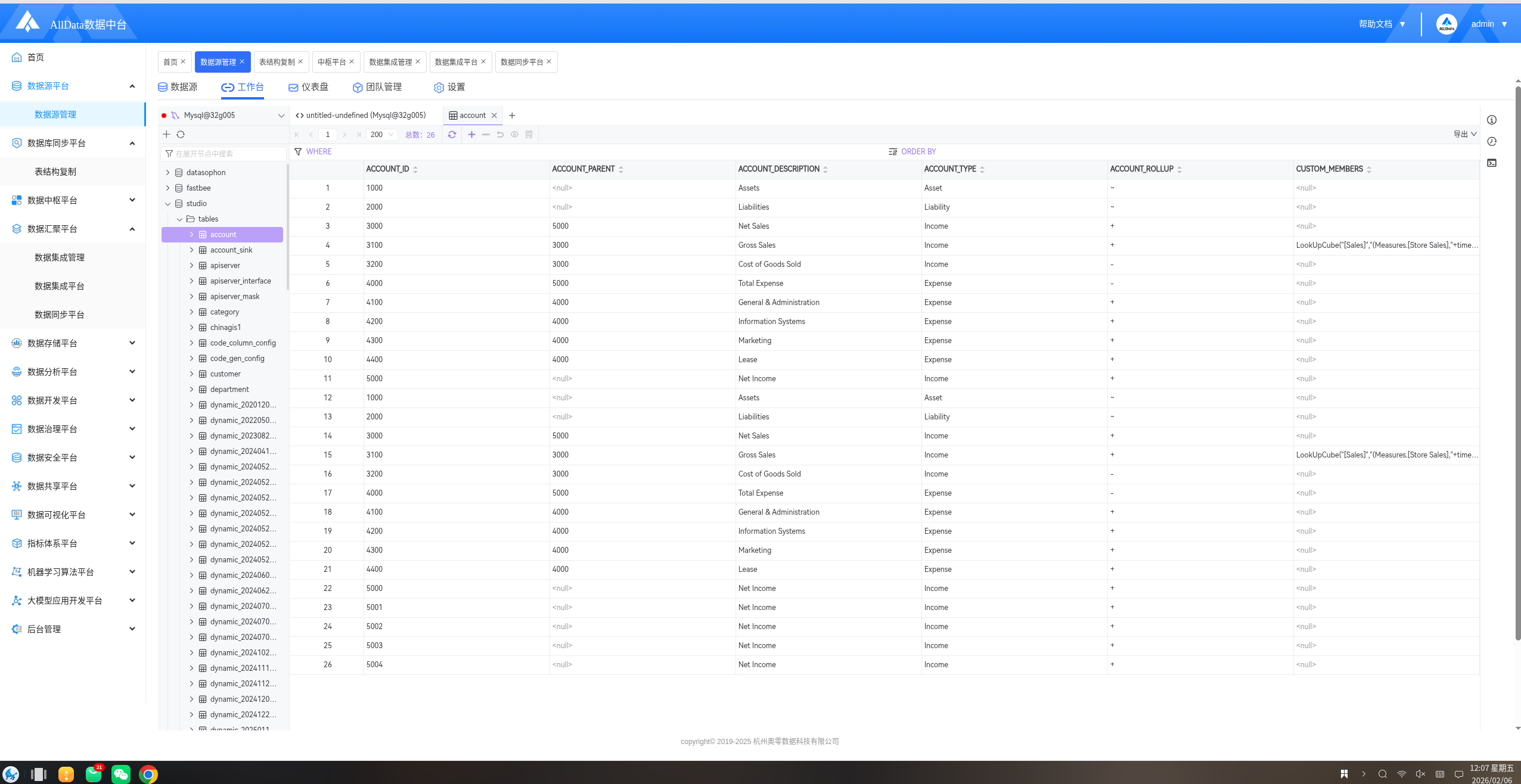Click the refresh tree icon beside plus
The height and width of the screenshot is (784, 1521).
181,135
